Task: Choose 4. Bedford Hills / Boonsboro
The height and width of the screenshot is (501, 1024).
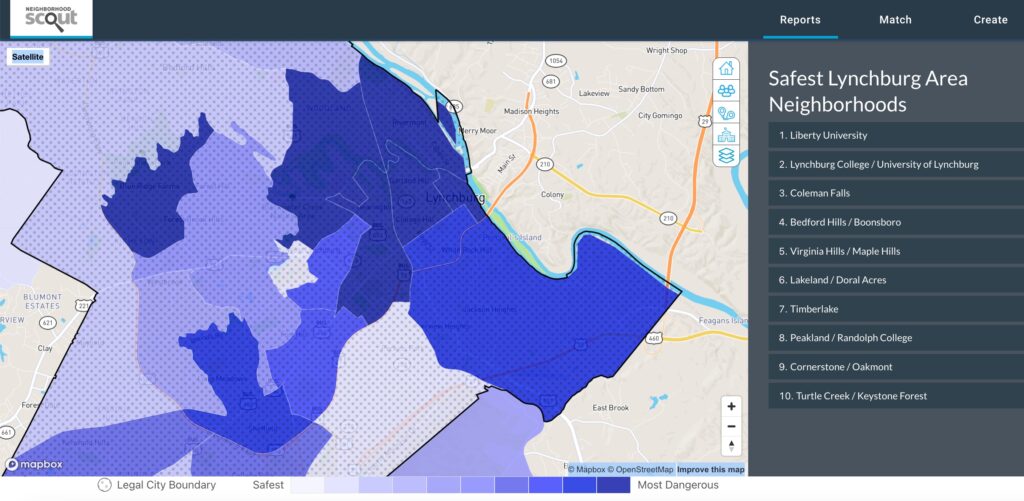Action: click(x=896, y=222)
